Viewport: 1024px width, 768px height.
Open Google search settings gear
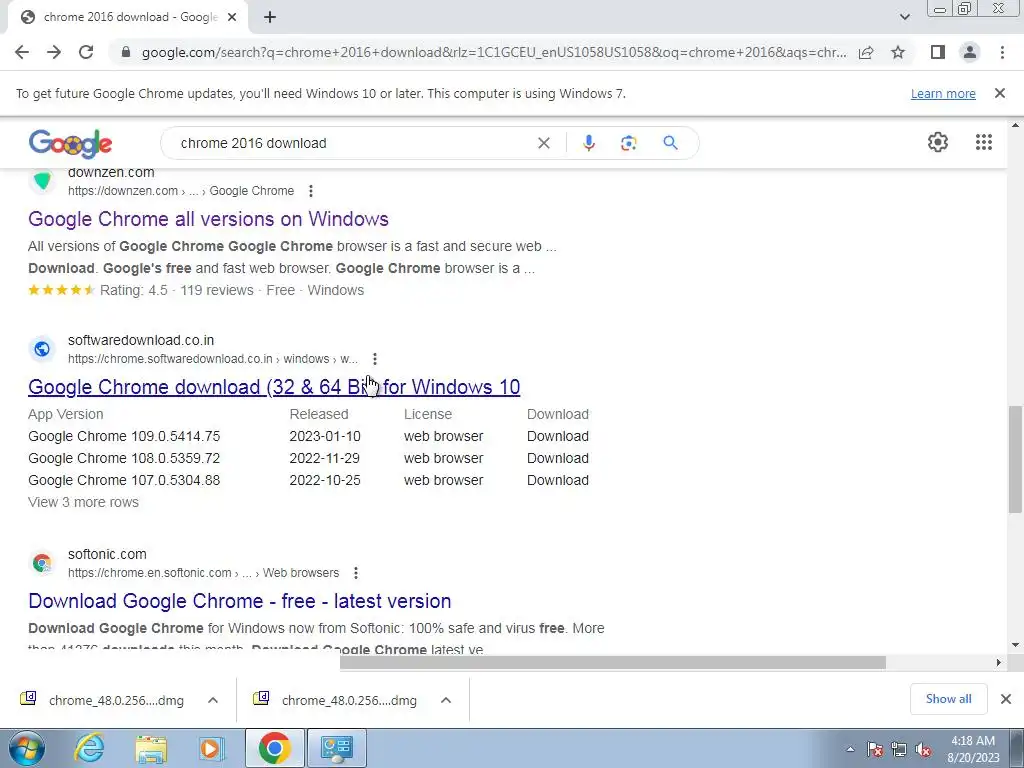pos(938,142)
